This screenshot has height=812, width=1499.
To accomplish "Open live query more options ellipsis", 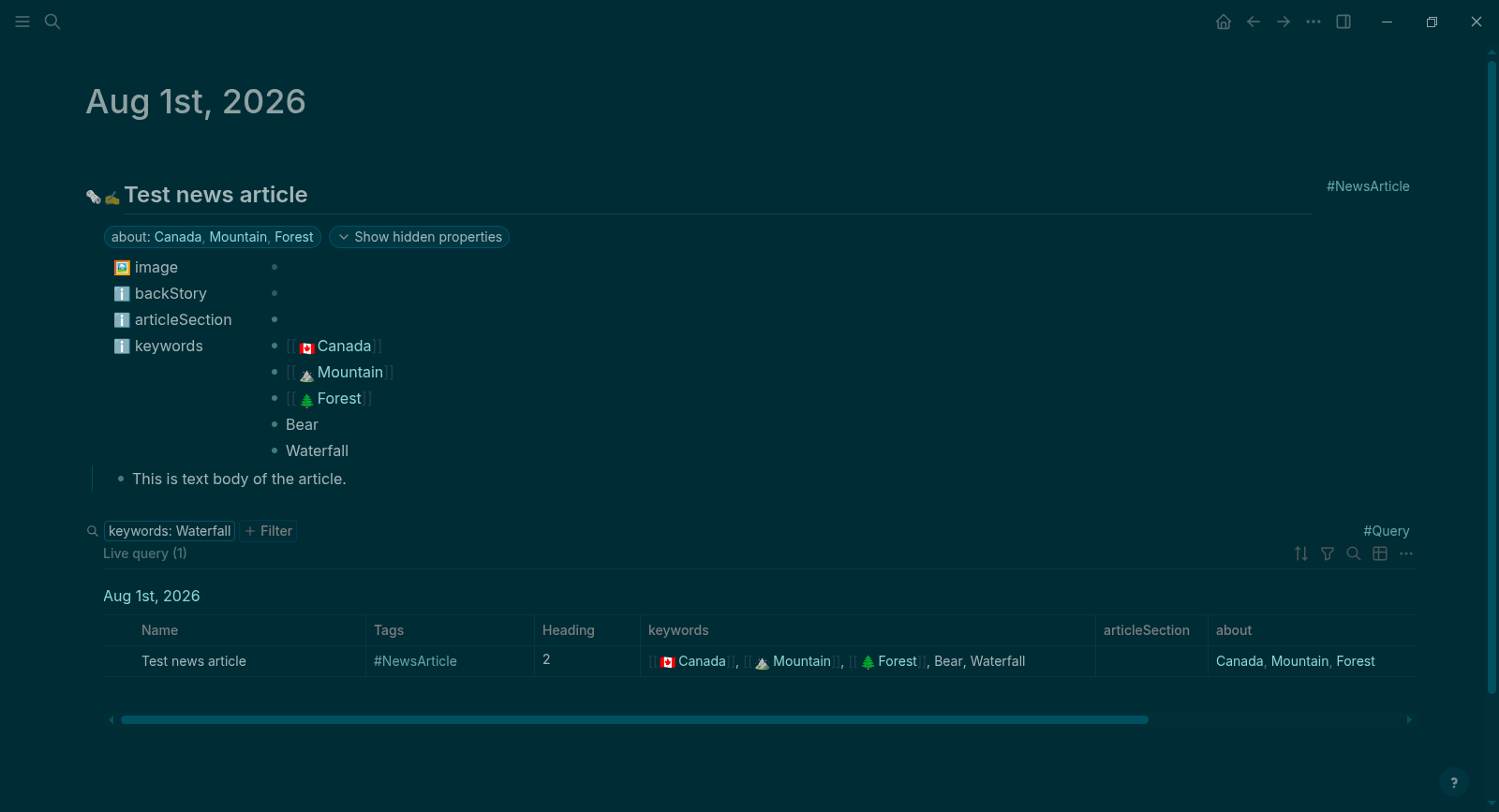I will (1406, 554).
